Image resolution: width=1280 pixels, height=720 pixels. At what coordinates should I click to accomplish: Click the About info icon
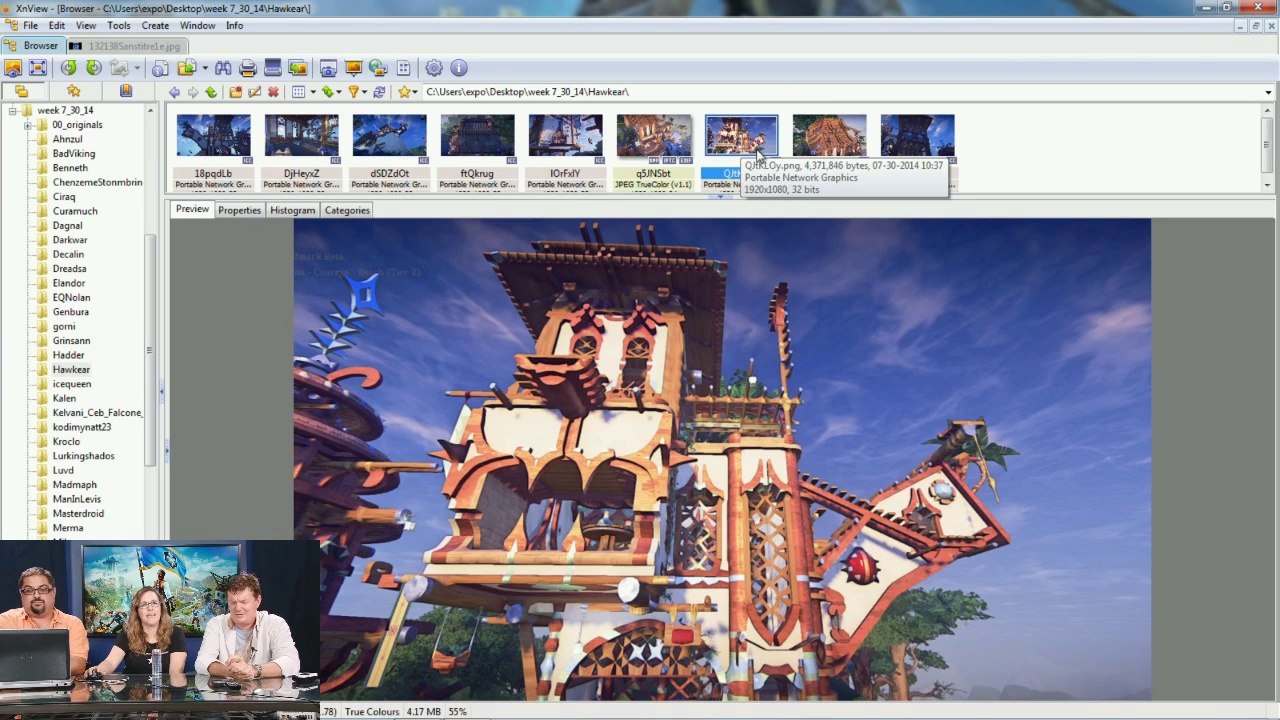459,68
